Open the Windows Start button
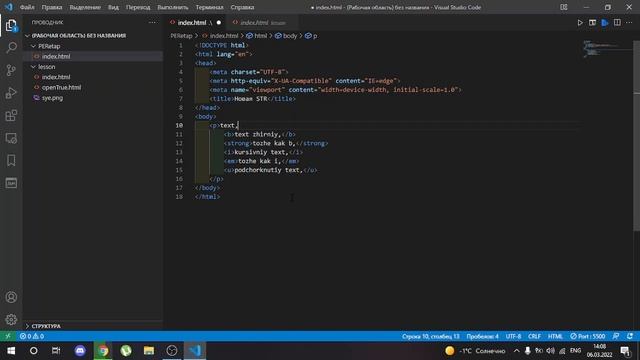The image size is (640, 360). 11,351
